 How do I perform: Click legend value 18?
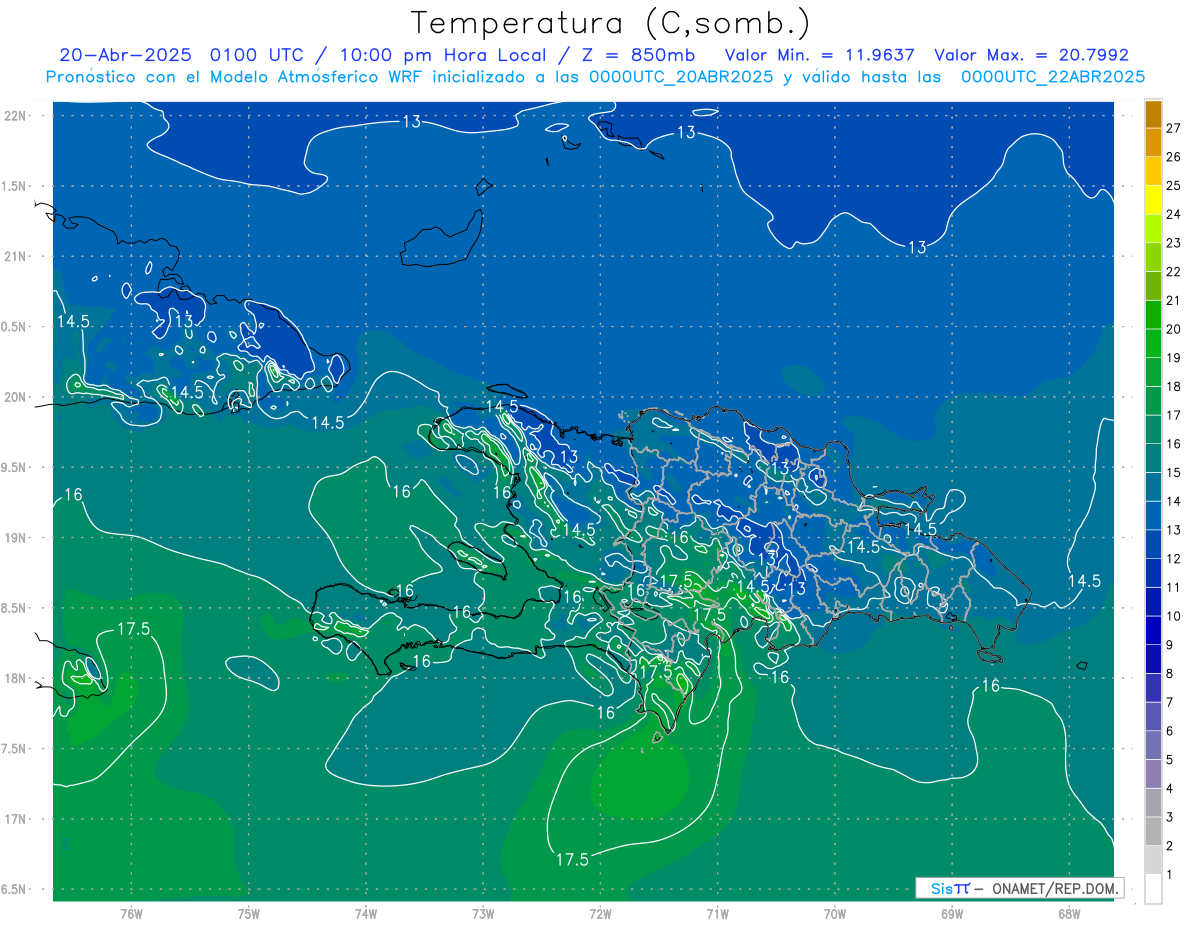pos(1173,387)
